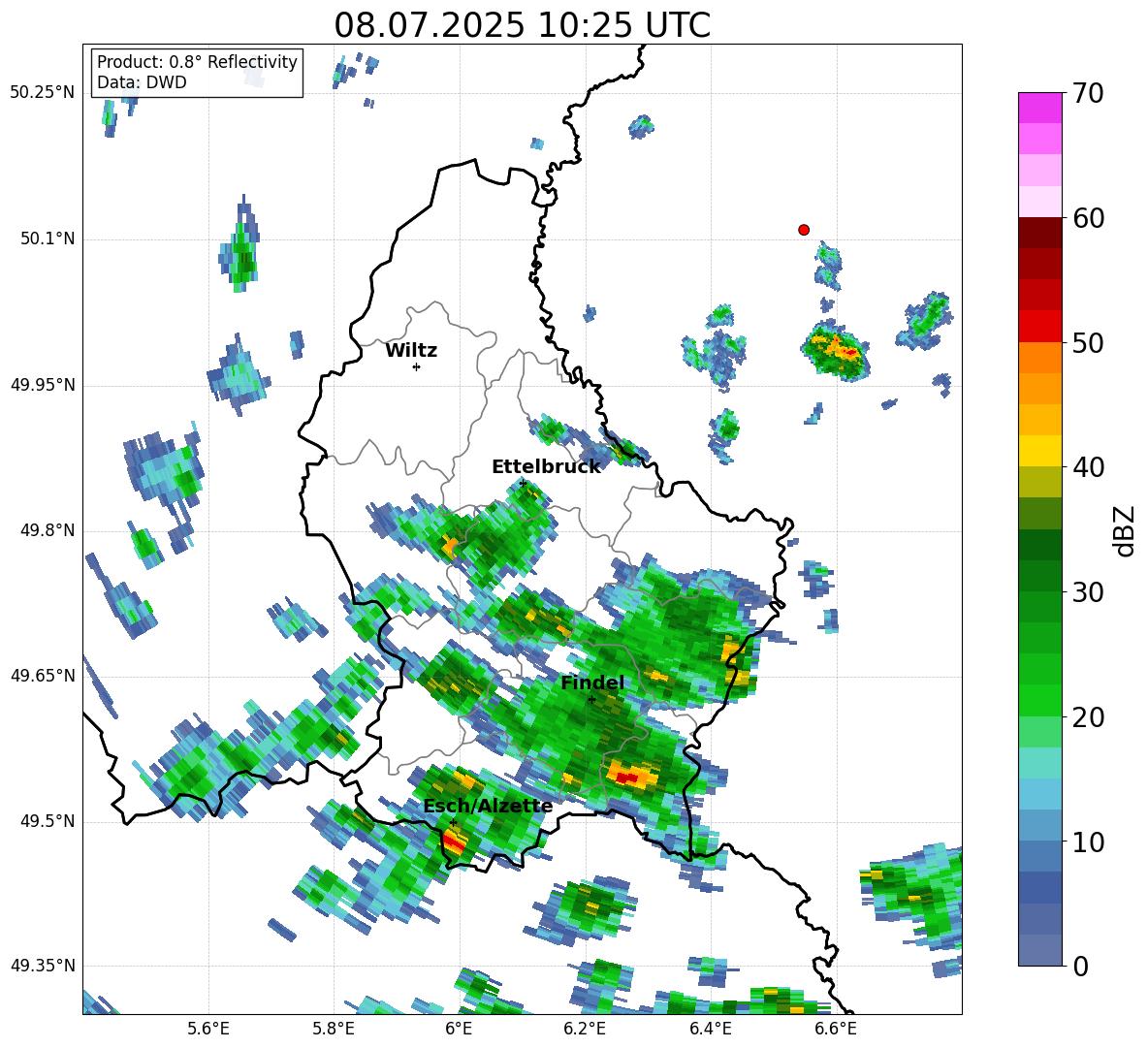Click the title '08.07.2025 10:25 UTC'
The height and width of the screenshot is (1048, 1148).
[522, 25]
